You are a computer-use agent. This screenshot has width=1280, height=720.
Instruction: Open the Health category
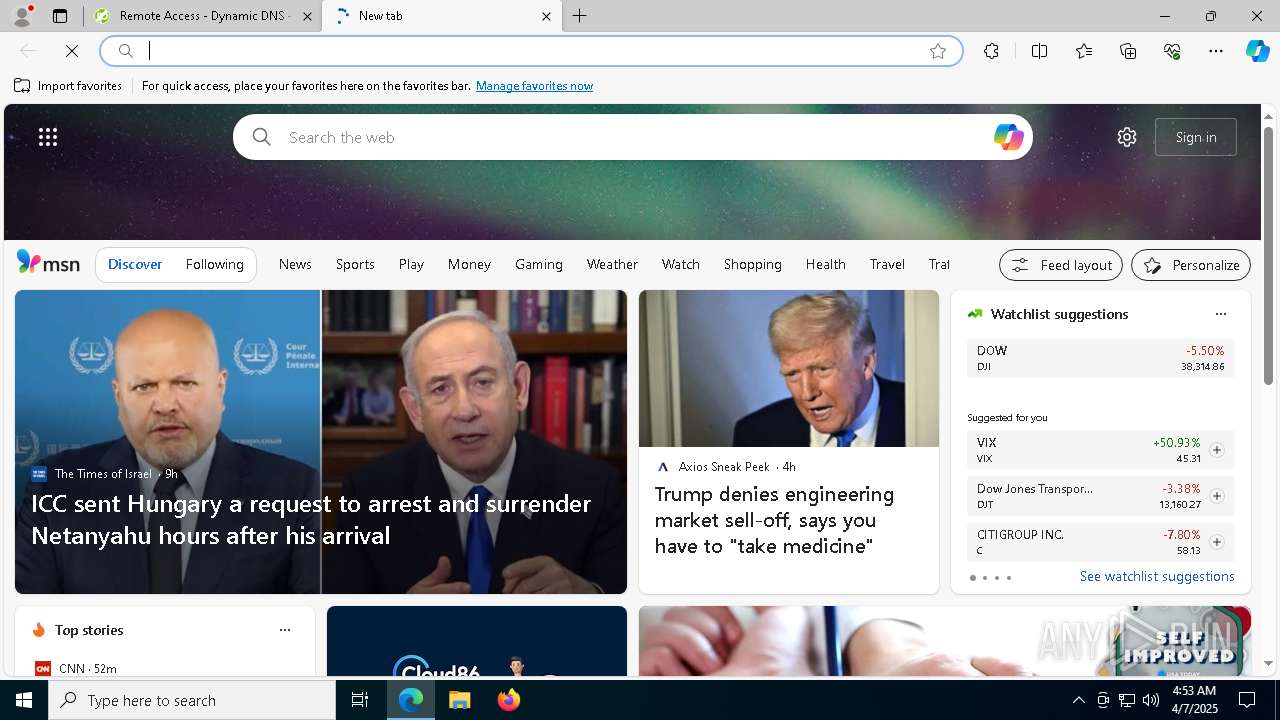point(826,264)
